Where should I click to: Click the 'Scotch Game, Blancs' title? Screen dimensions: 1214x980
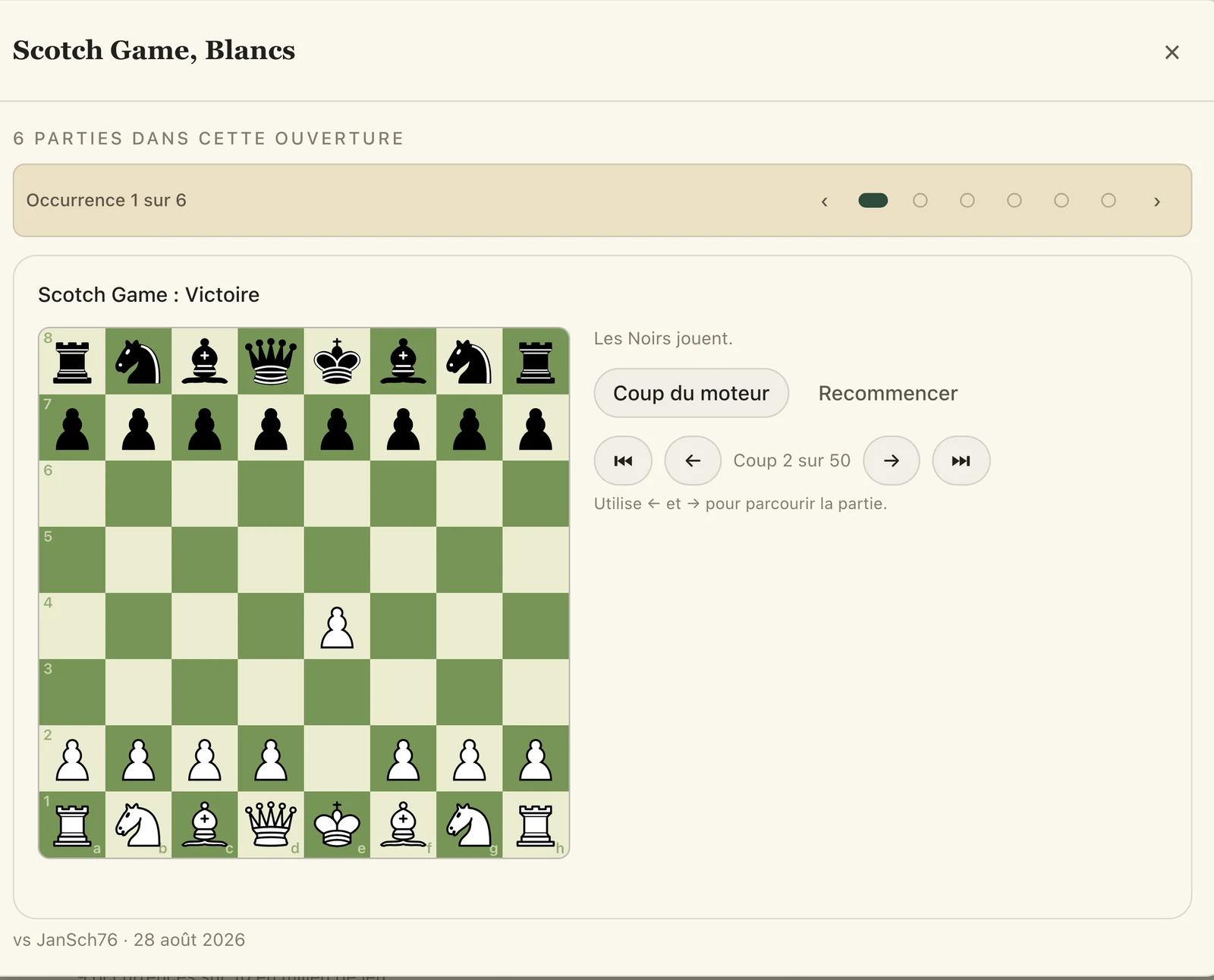(x=154, y=50)
